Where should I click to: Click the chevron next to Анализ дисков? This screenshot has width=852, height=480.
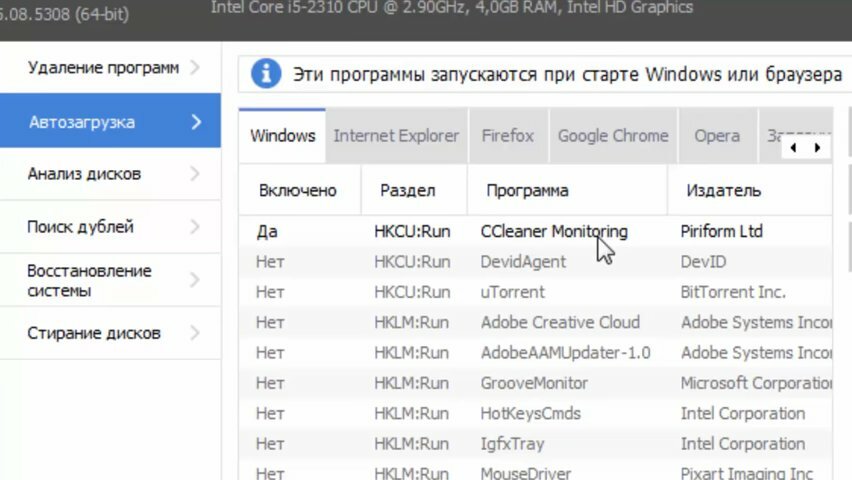[x=195, y=174]
